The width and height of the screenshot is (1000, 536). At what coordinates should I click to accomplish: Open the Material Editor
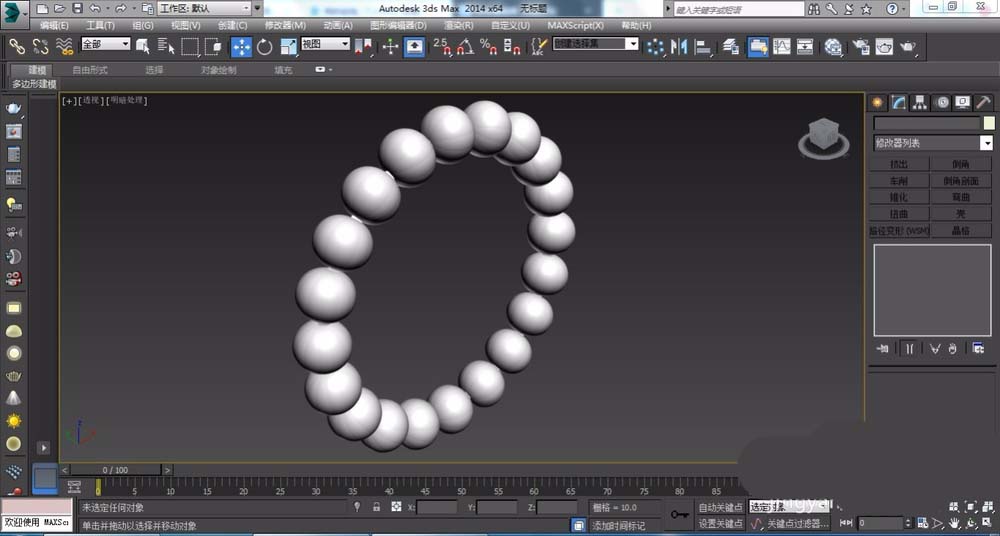click(x=833, y=46)
